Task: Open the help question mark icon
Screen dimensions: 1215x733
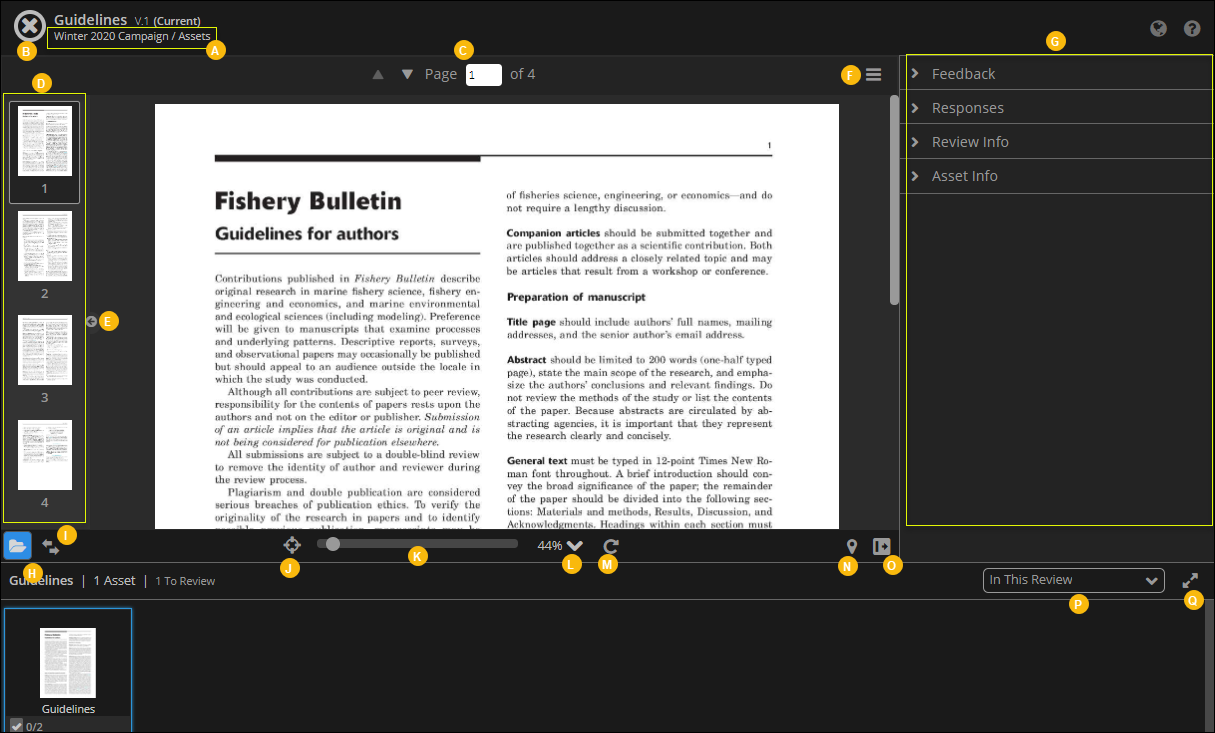Action: point(1192,29)
